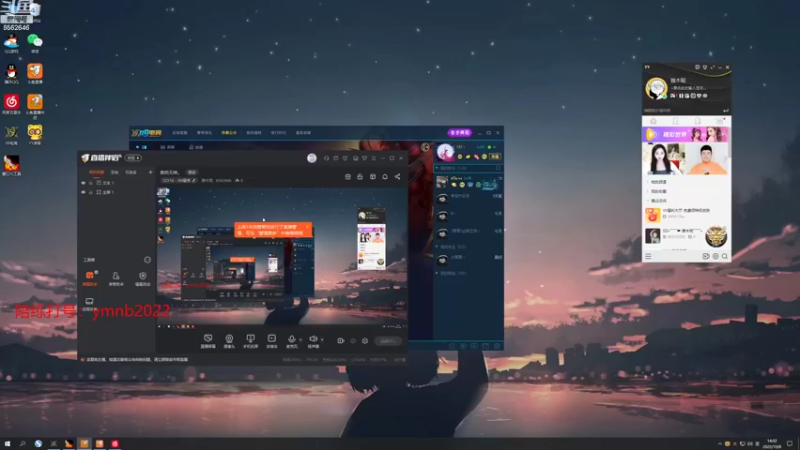This screenshot has height=450, width=800.
Task: Lock the first source layer
Action: tap(91, 183)
